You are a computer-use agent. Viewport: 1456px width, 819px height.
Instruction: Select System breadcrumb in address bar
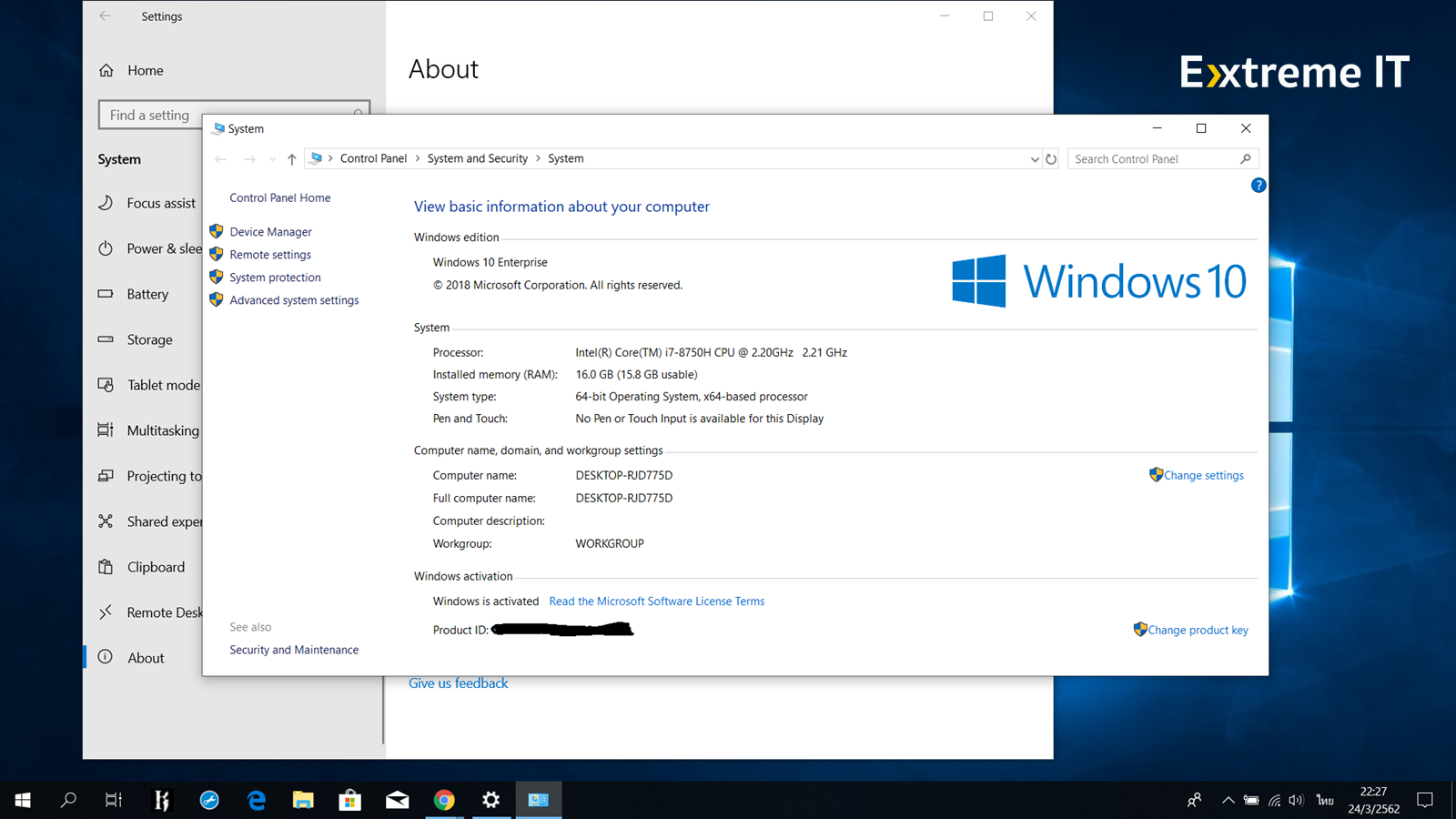[x=565, y=158]
